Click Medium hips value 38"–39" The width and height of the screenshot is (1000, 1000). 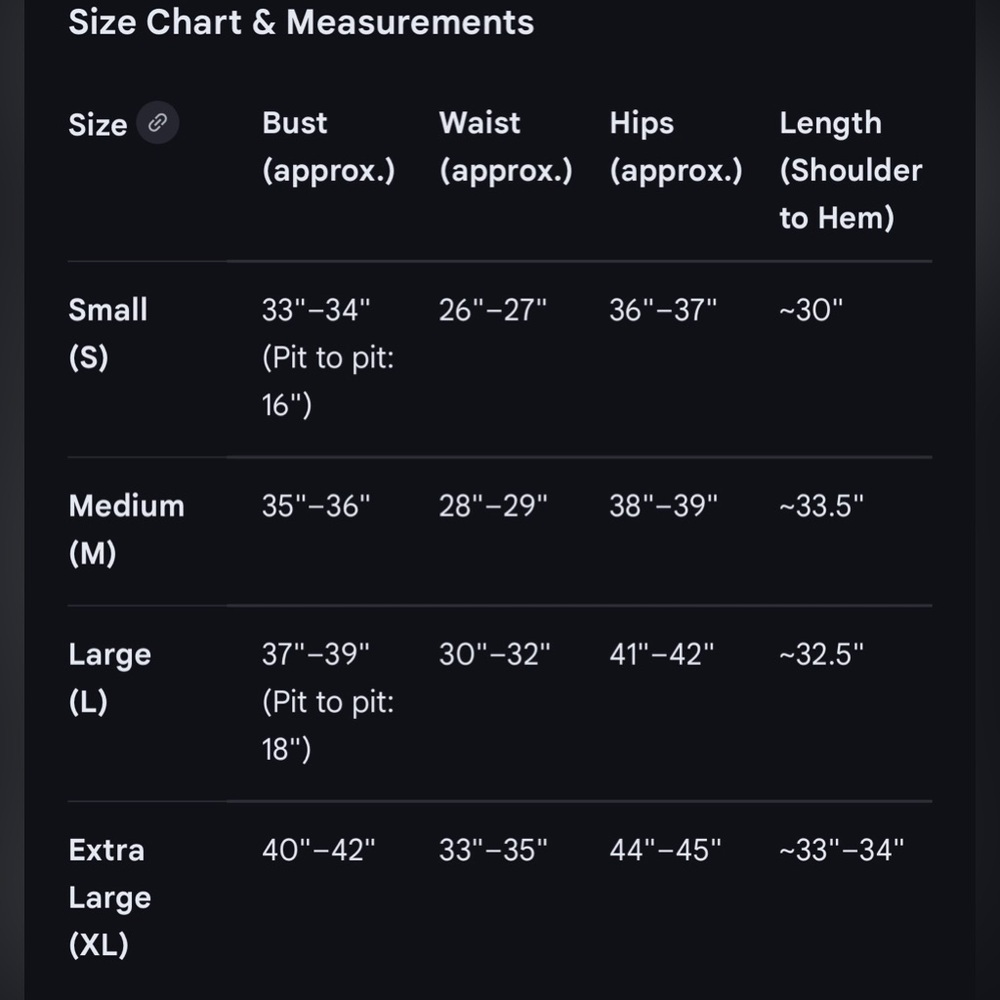663,506
